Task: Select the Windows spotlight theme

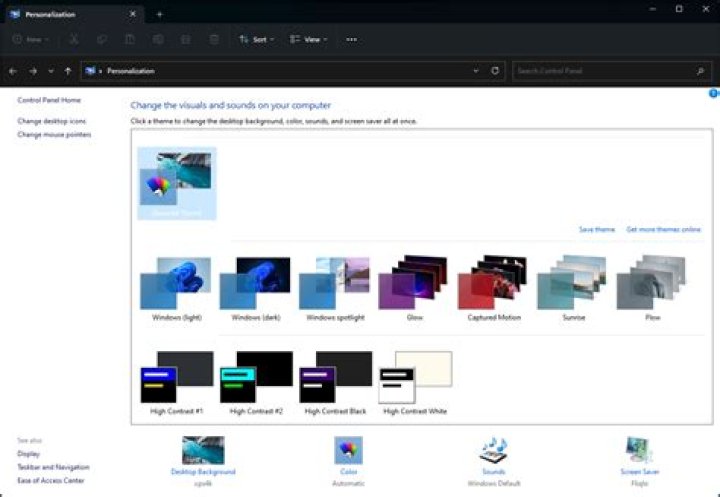Action: pyautogui.click(x=335, y=288)
